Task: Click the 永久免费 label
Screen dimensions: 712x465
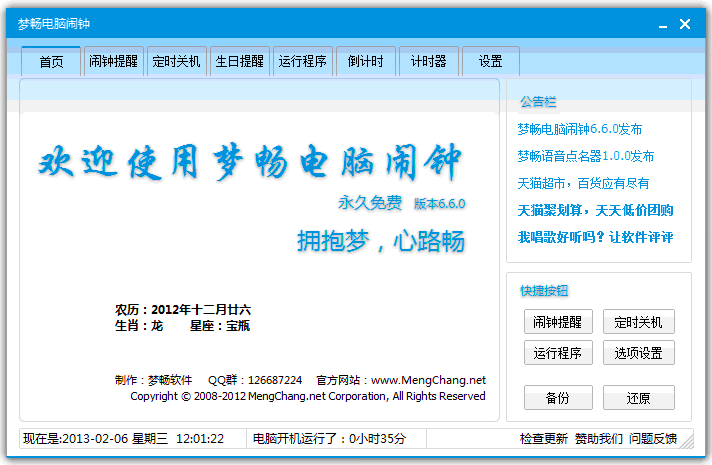Action: click(x=370, y=203)
